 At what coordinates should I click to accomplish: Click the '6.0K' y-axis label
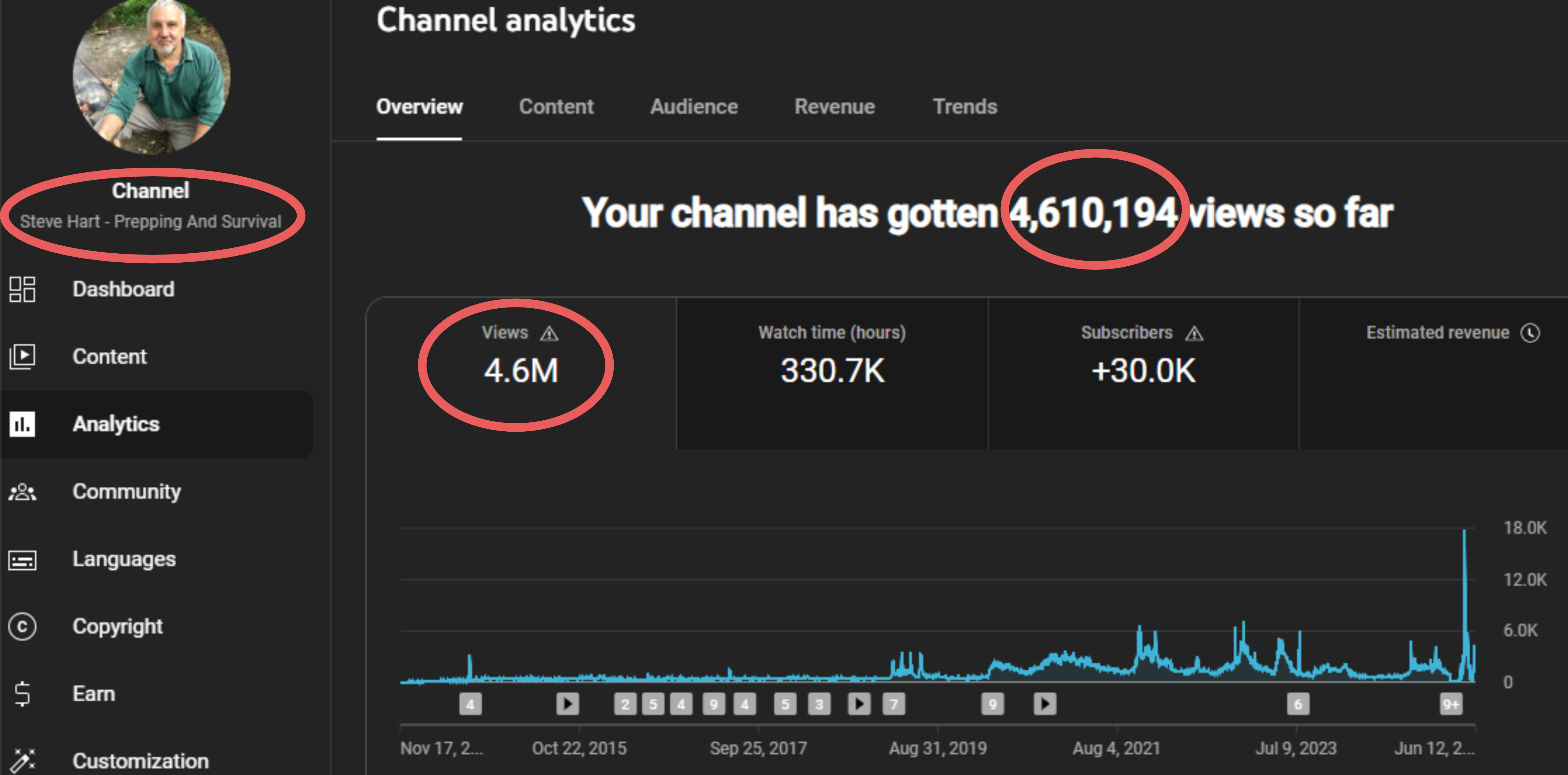[x=1521, y=630]
